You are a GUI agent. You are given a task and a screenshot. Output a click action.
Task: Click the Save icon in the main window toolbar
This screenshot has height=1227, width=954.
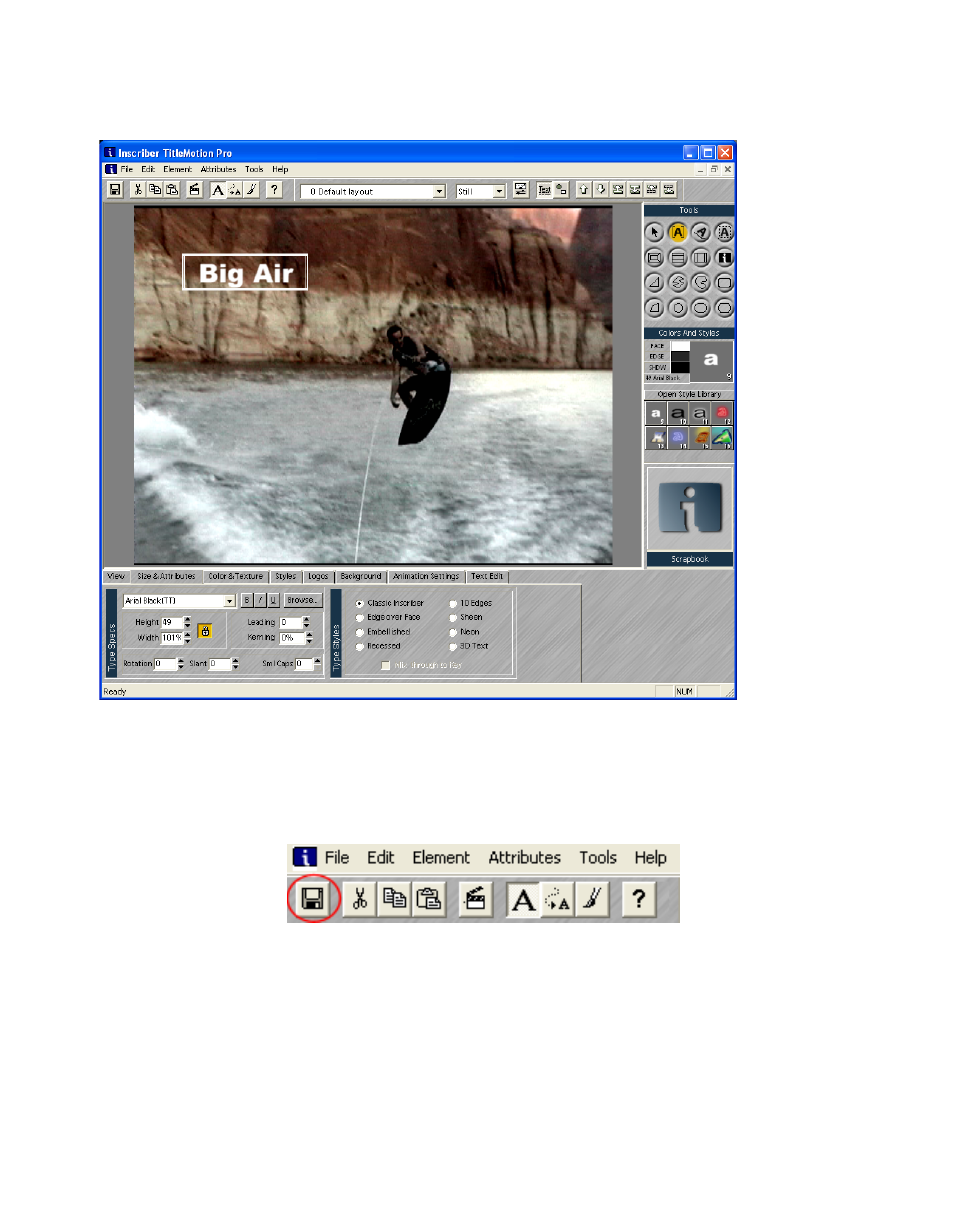tap(114, 189)
